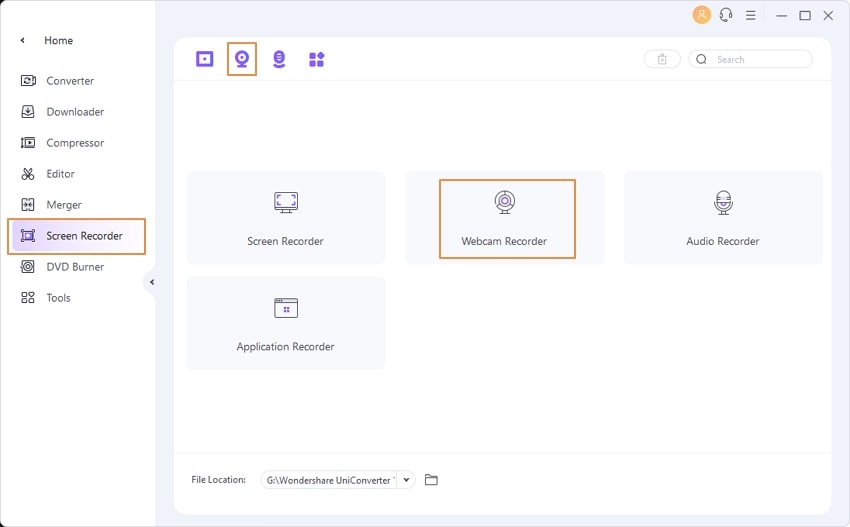This screenshot has width=850, height=527.
Task: Click the monitor icon on Screen Recorder card
Action: point(286,202)
